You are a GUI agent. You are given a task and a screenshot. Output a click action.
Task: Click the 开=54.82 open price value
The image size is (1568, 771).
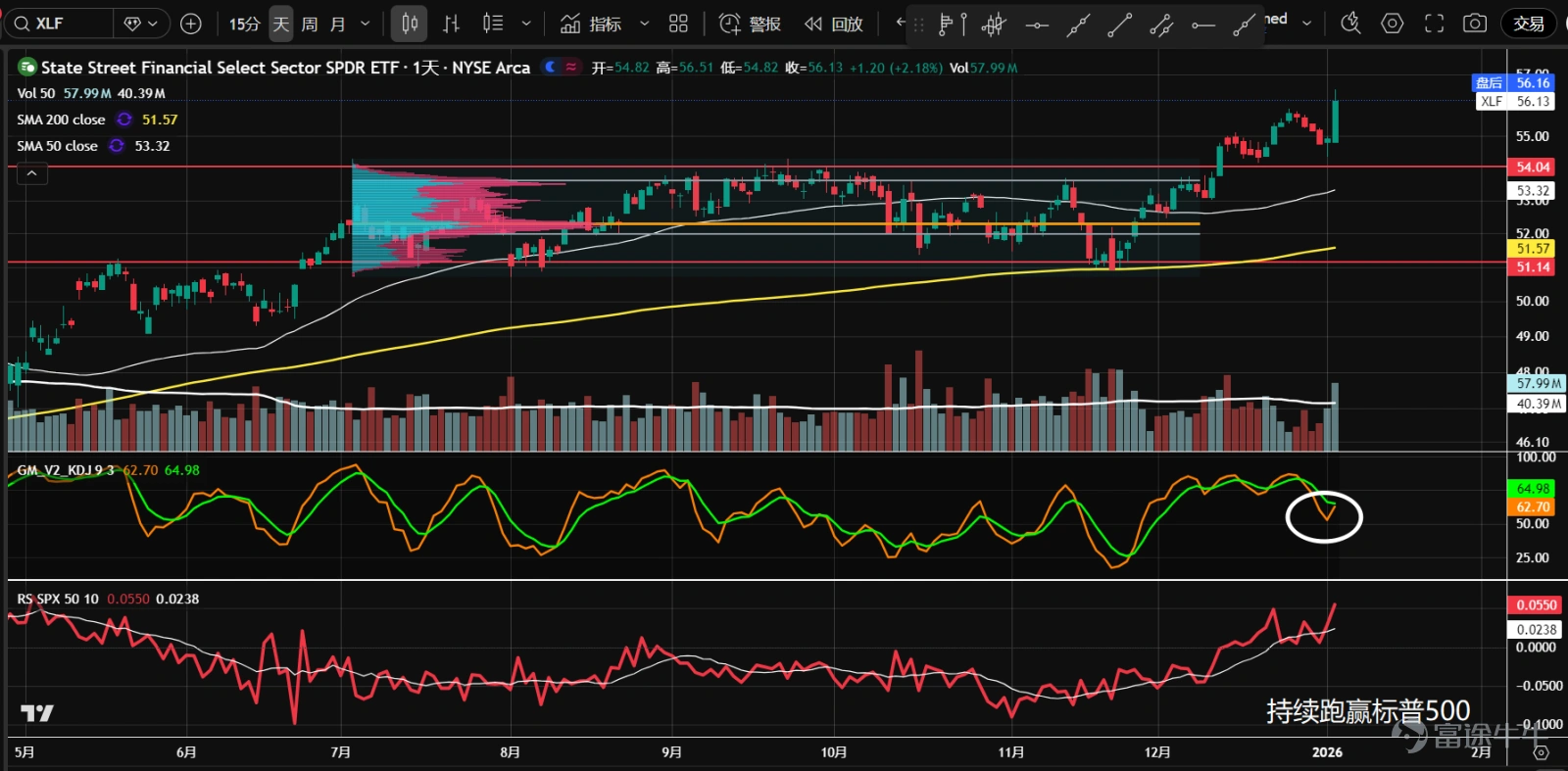pos(619,68)
